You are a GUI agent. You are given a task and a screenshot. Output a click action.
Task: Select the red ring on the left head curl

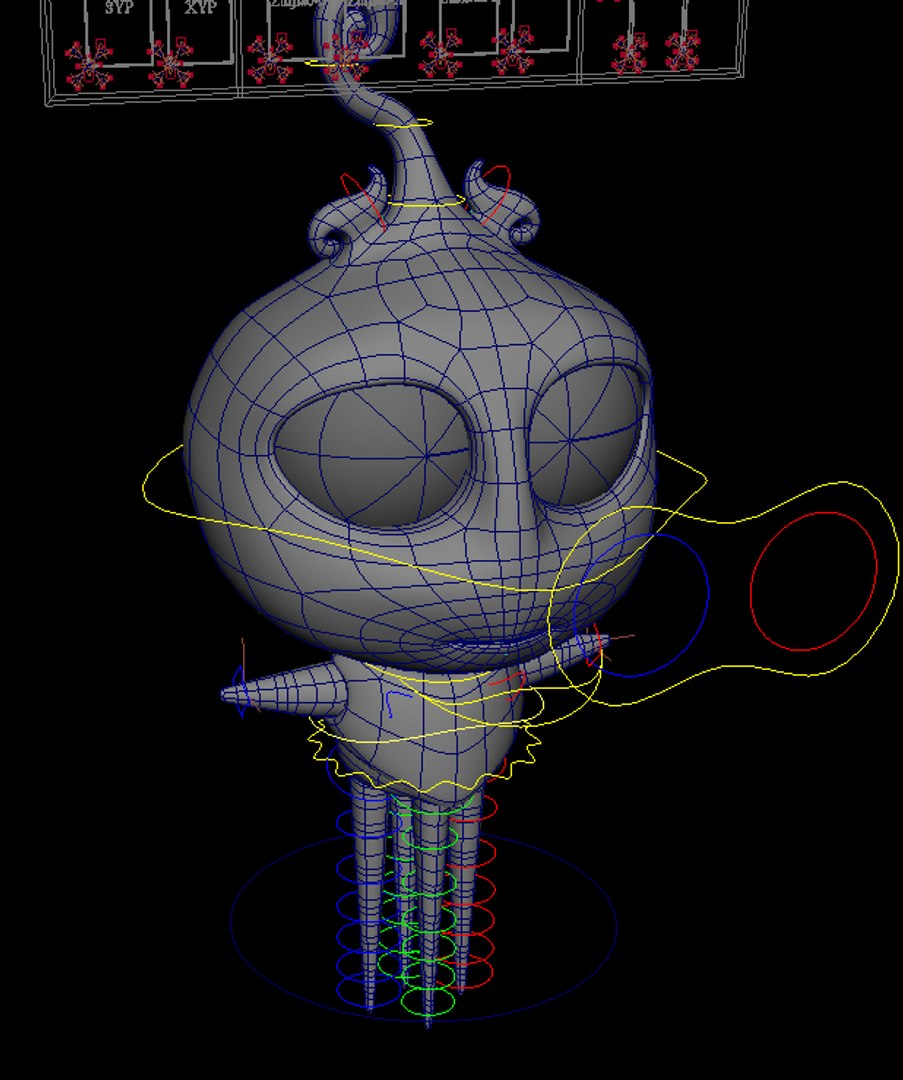click(362, 200)
